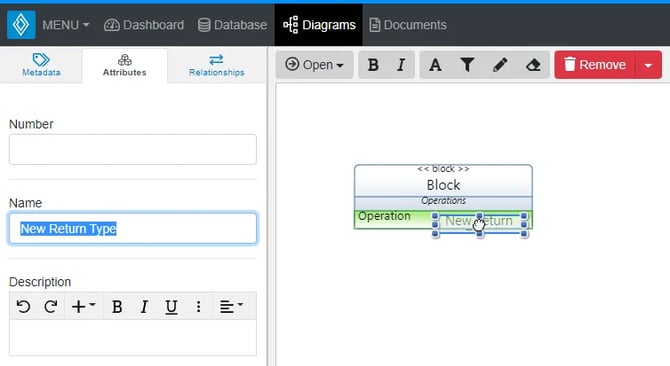Viewport: 670px width, 366px height.
Task: Click the Name field with New Return Type
Action: point(132,228)
